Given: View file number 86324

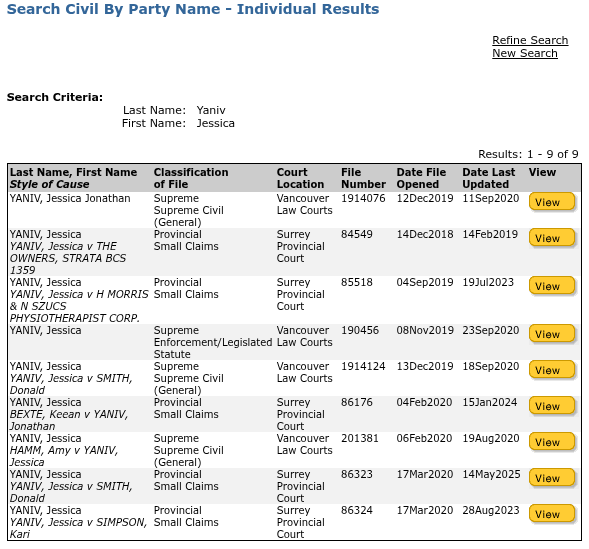Looking at the screenshot, I should click(552, 514).
